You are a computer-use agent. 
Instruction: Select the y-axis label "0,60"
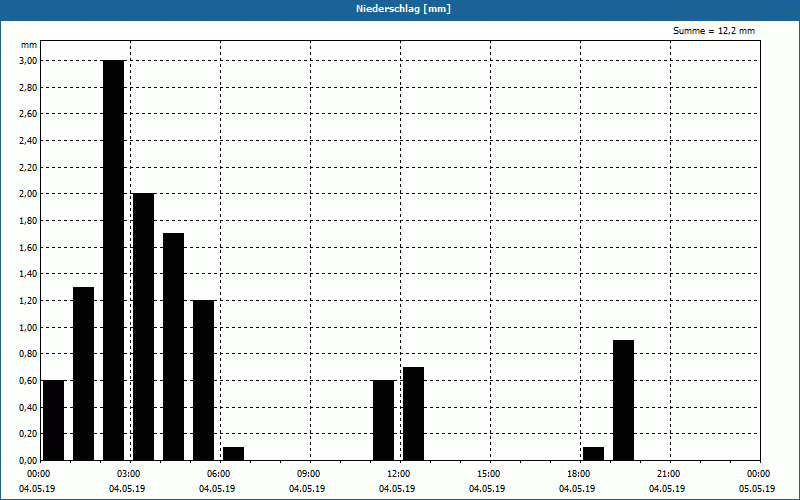point(28,381)
